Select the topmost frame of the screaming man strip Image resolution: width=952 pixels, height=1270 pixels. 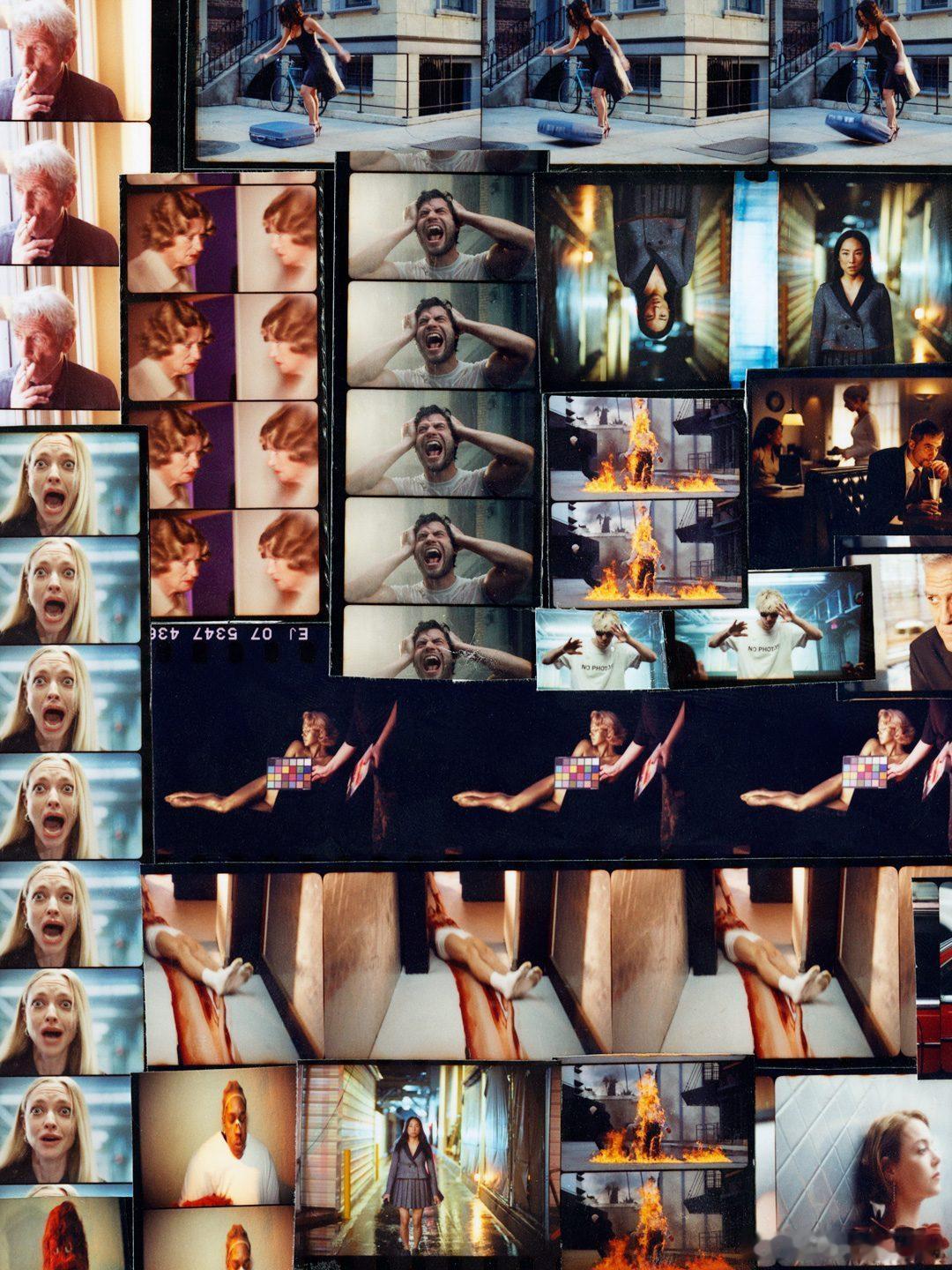442,226
